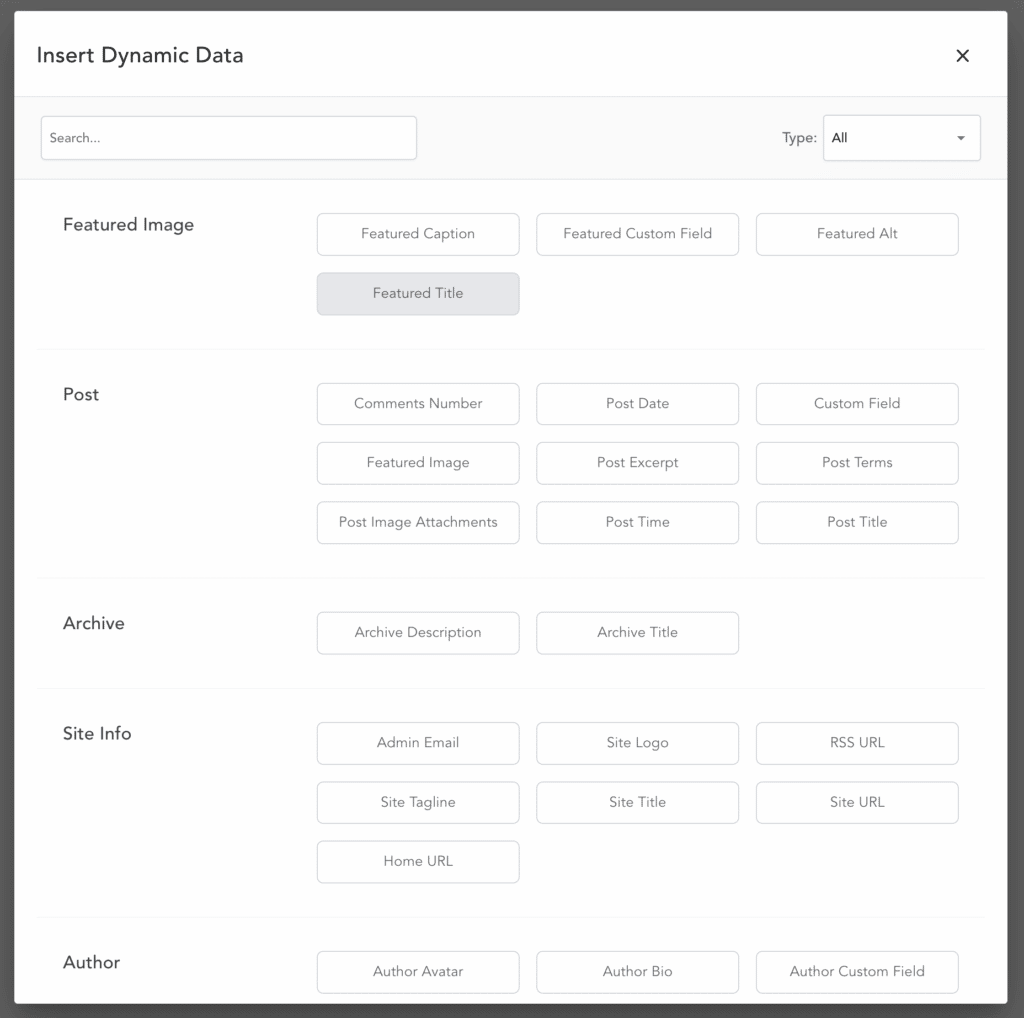1024x1018 pixels.
Task: Select the Featured Alt option
Action: tap(857, 234)
